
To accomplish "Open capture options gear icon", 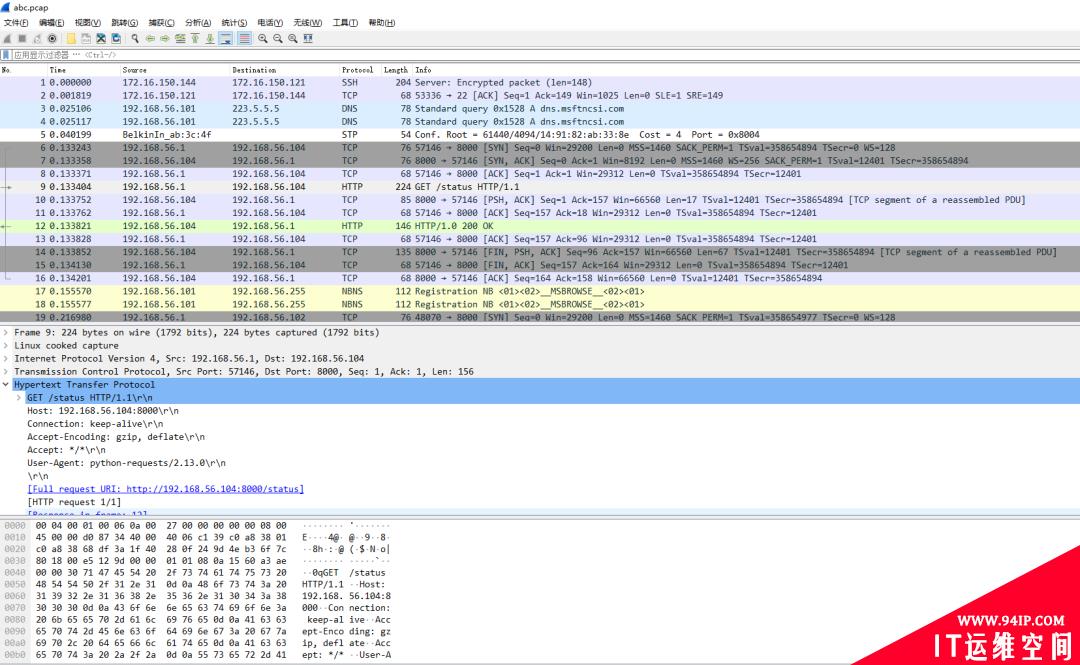I will pos(52,39).
